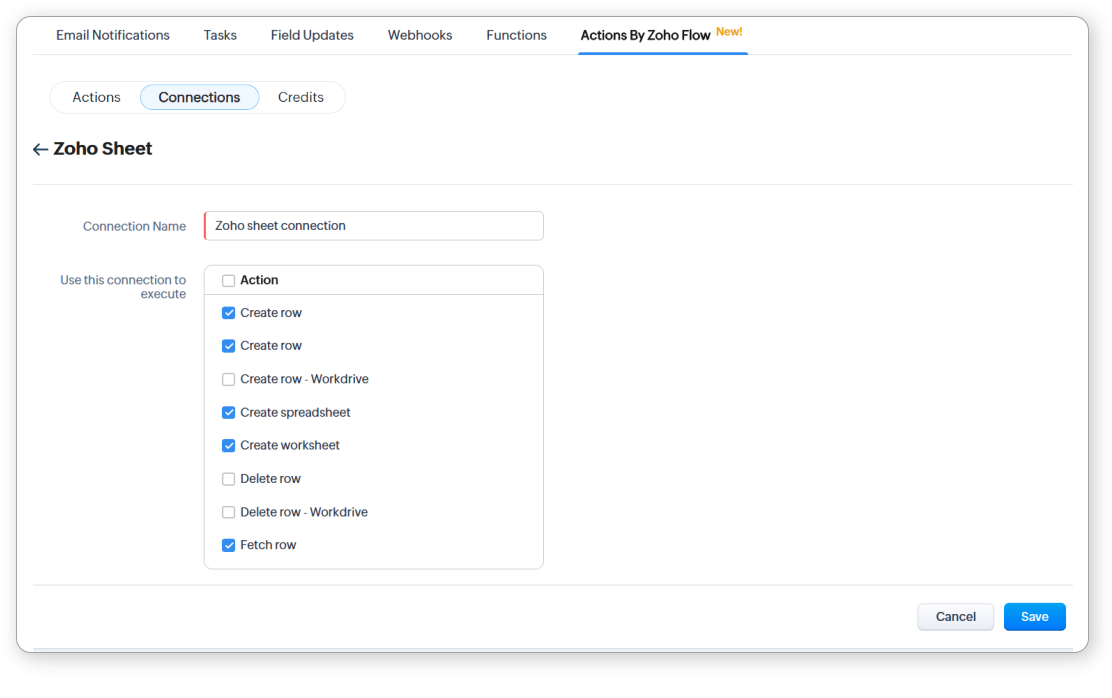Toggle the Action select-all checkbox
This screenshot has width=1112, height=698.
click(228, 280)
